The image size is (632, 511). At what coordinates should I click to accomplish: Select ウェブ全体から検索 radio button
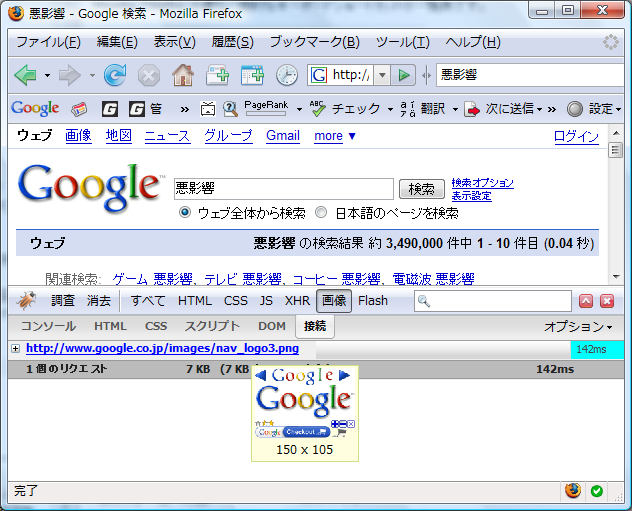click(185, 212)
